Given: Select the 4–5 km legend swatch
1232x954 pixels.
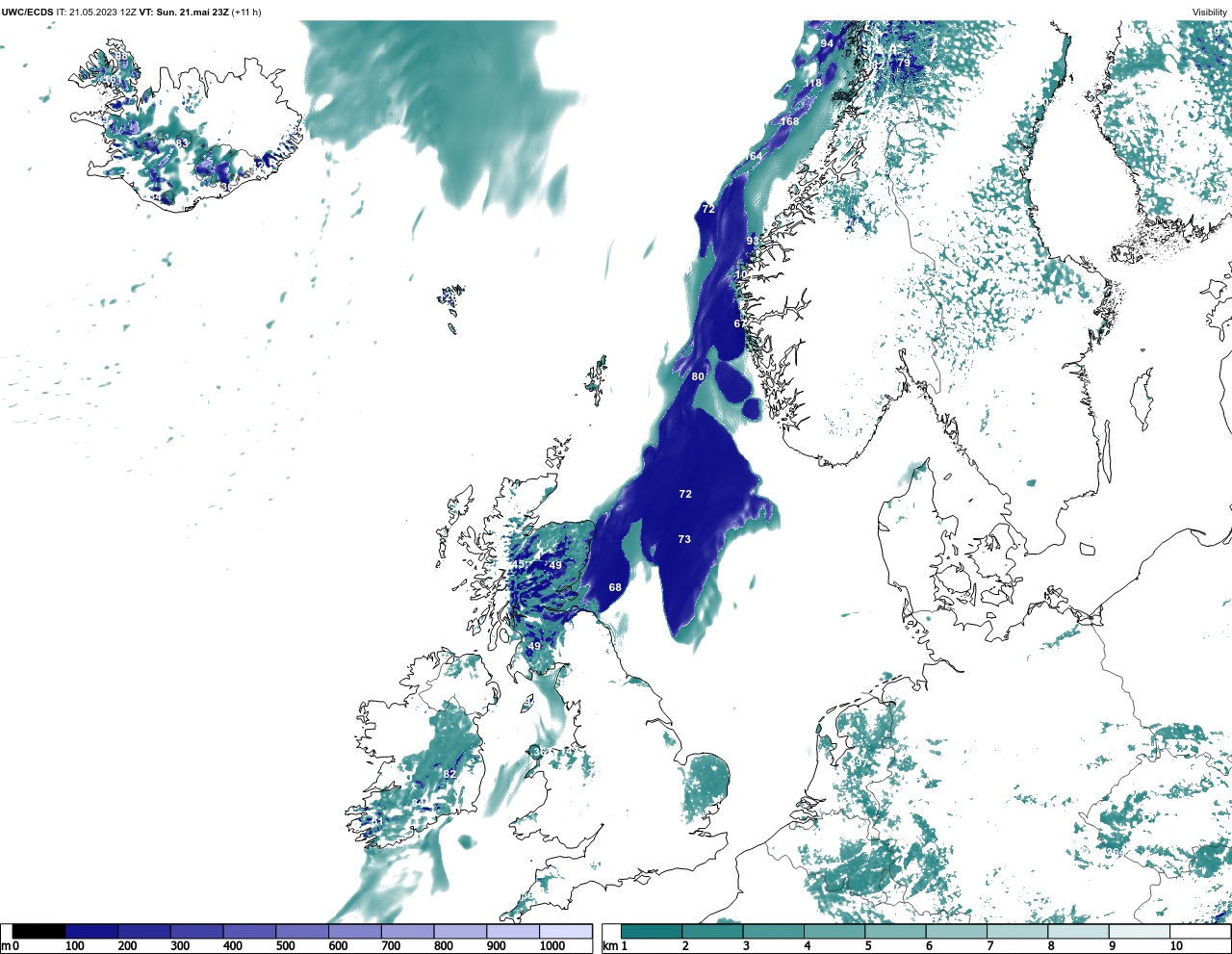Looking at the screenshot, I should click(834, 932).
